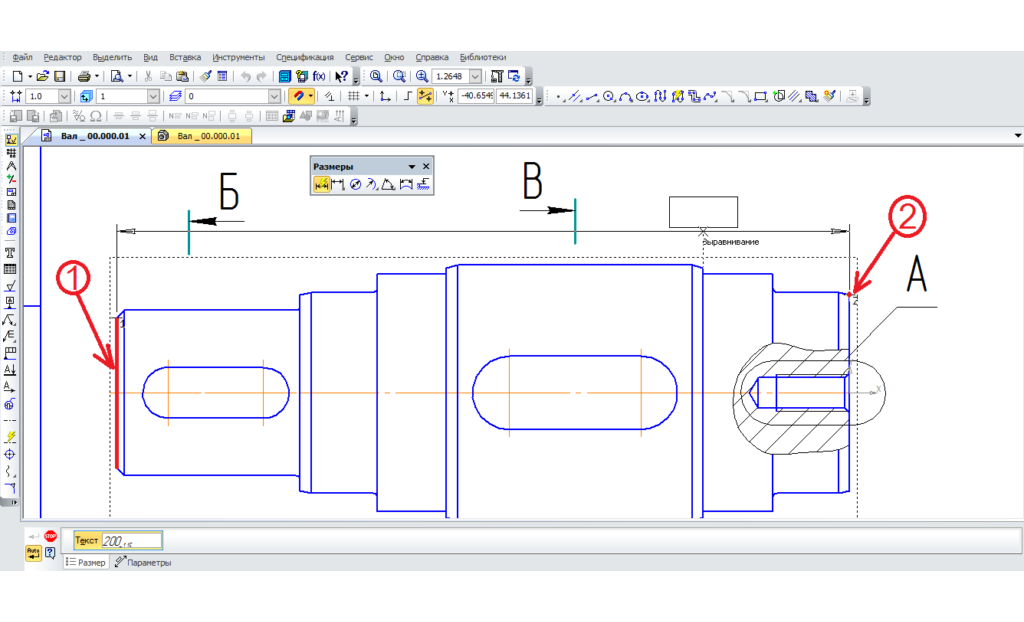Select the diameter dimension icon in Размеры panel

tap(355, 184)
